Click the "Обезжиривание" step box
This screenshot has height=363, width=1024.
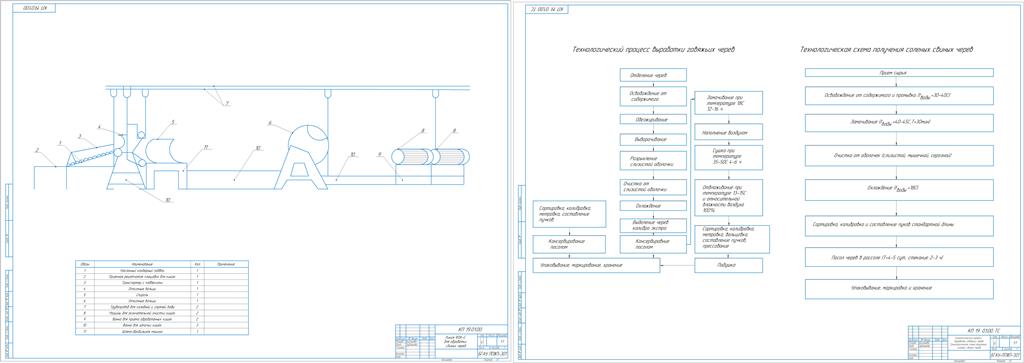(653, 119)
